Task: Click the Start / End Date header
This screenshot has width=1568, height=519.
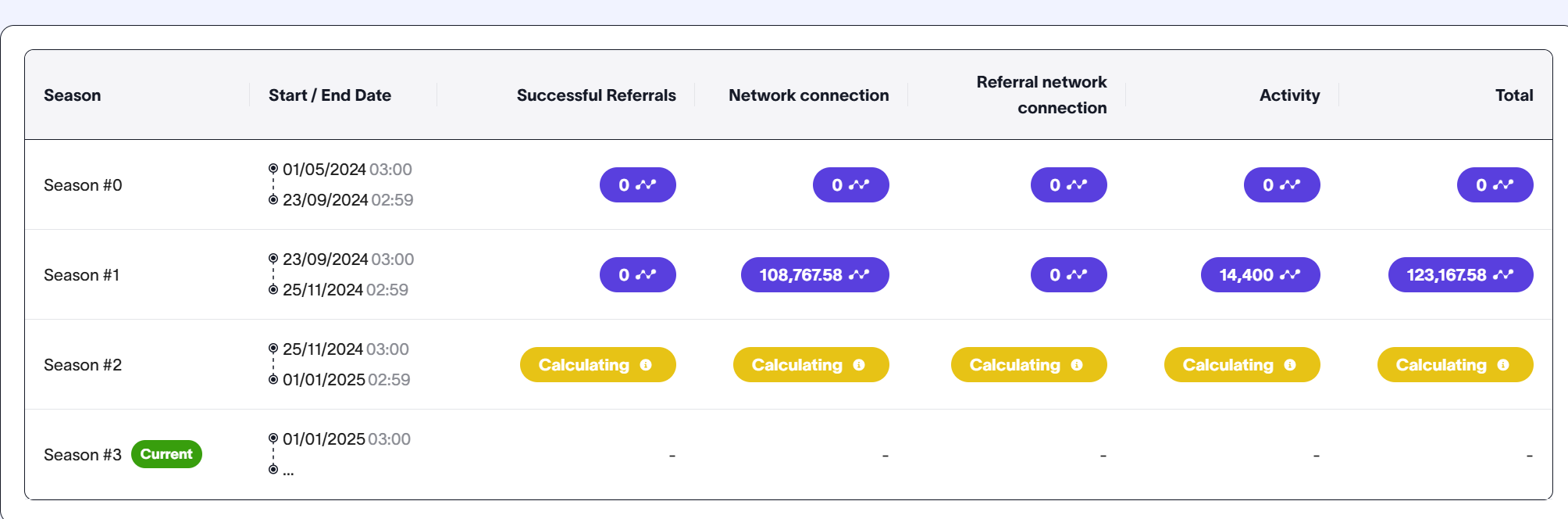Action: click(x=330, y=95)
